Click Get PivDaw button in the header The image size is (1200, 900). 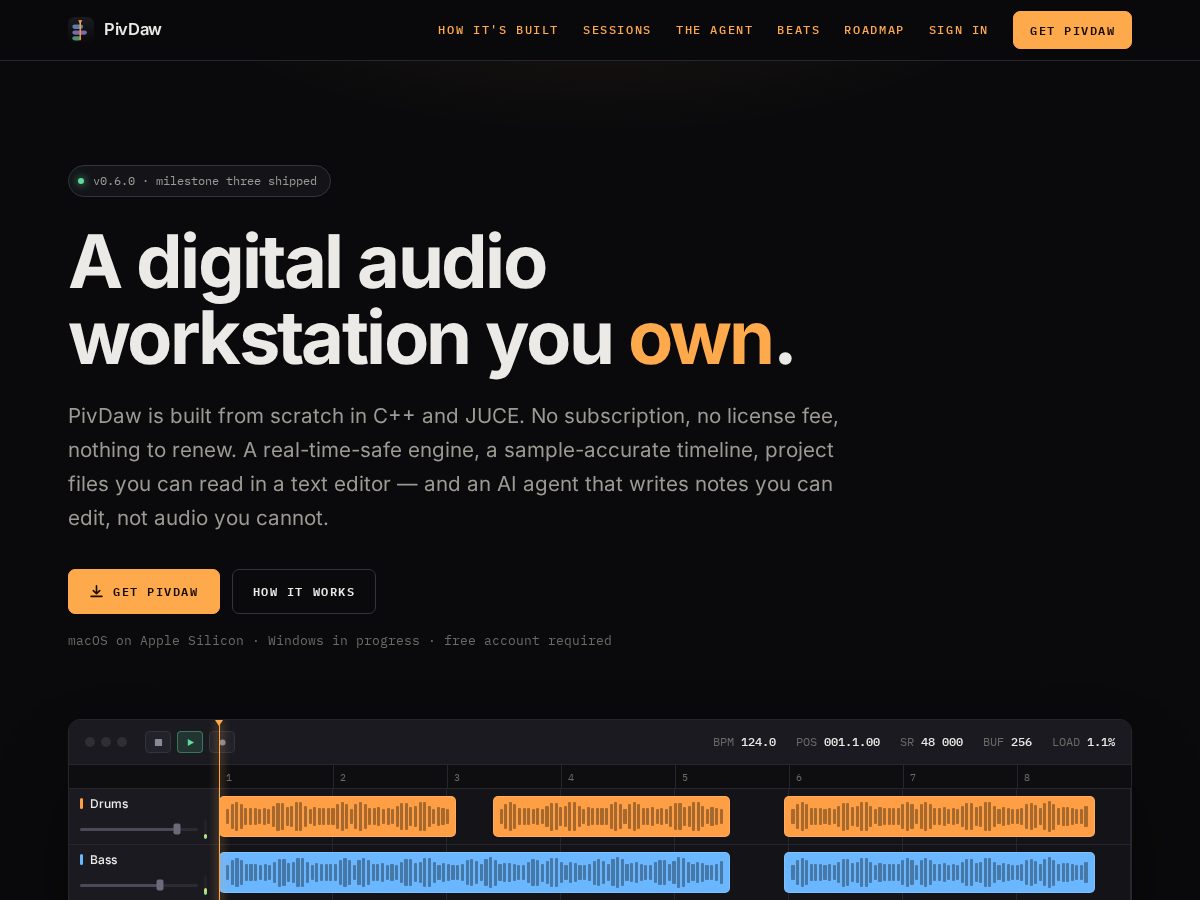point(1072,30)
